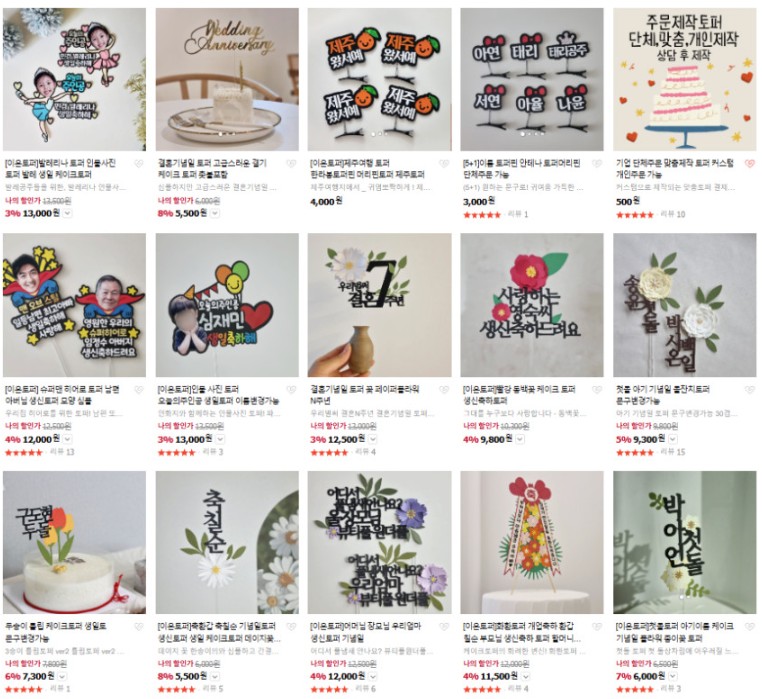Click the 리뷰 10 review count on the custom order item
762x699 pixels.
673,214
